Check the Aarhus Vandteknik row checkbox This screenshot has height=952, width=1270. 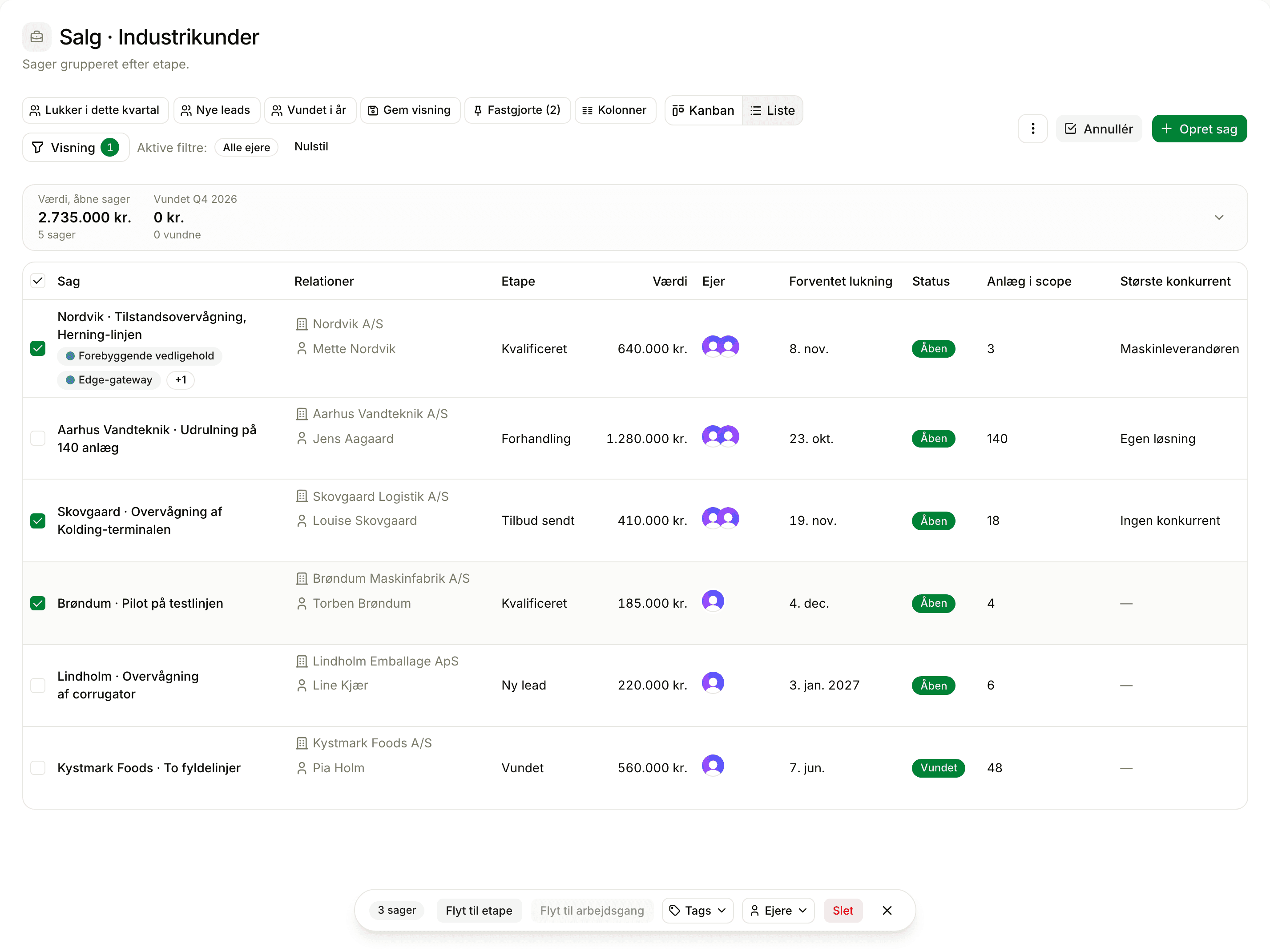[38, 438]
